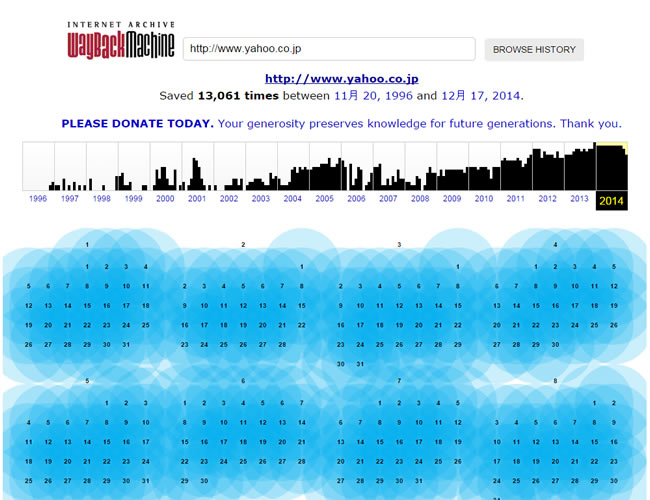Open snapshot for day 13 in month 8

[555, 442]
